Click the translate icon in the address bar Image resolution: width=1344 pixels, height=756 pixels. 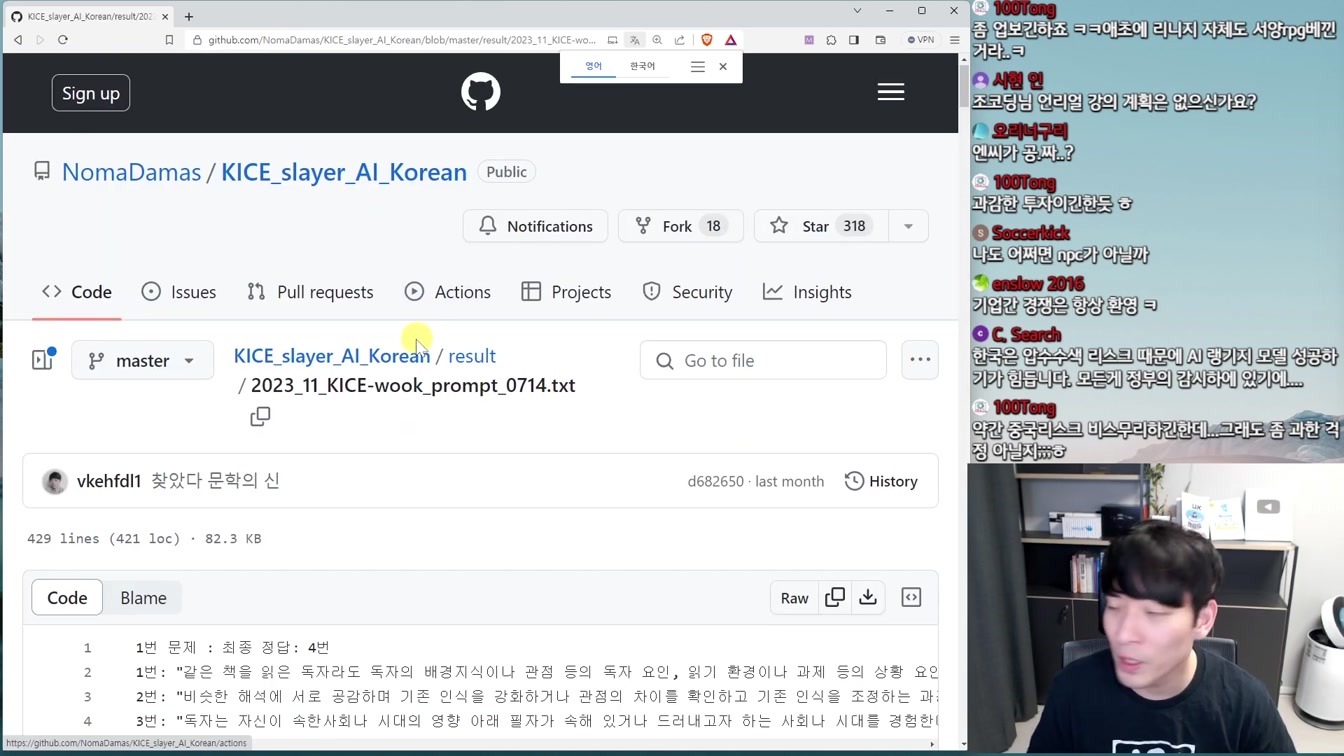point(634,40)
